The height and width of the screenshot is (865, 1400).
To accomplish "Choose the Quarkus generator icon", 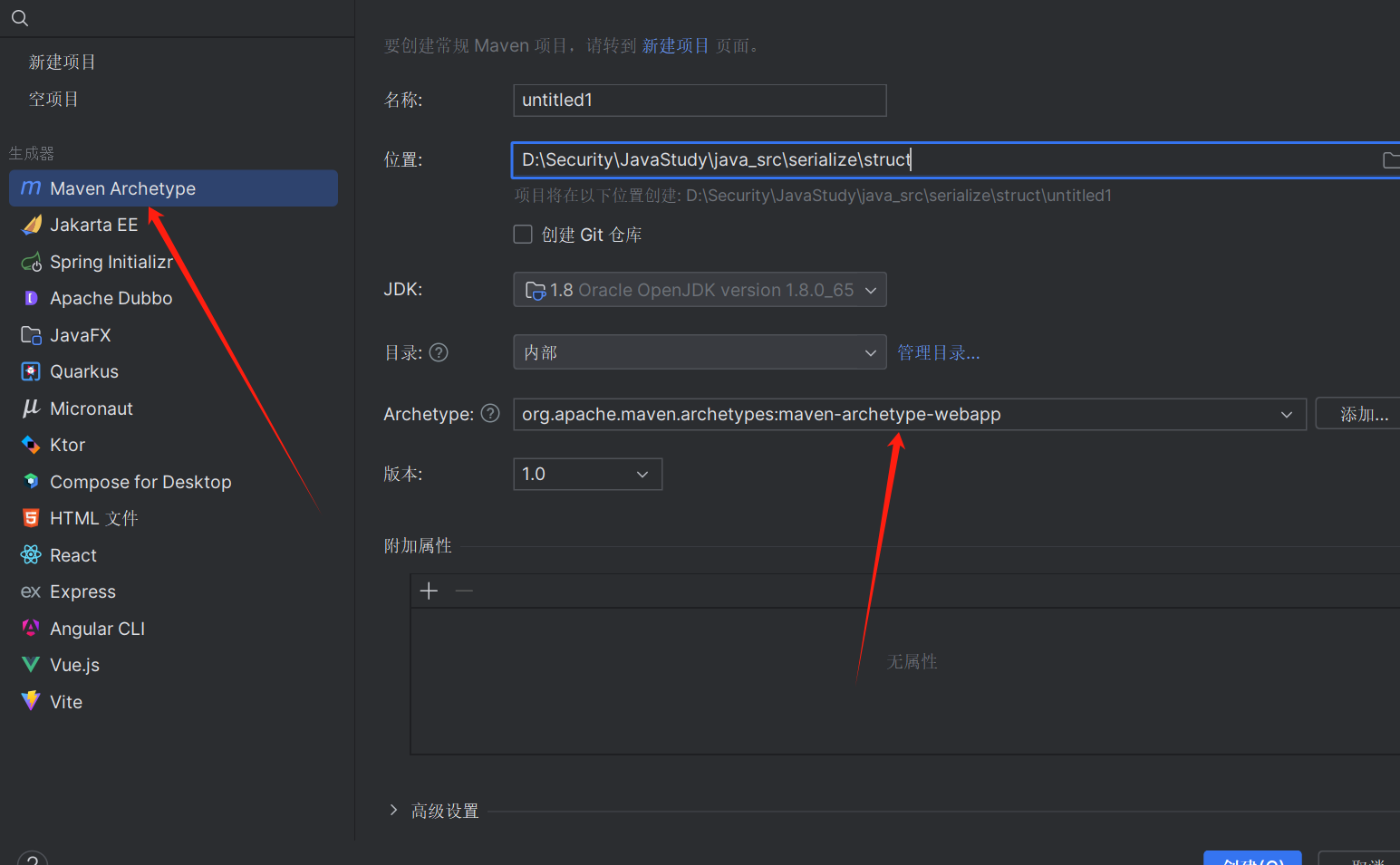I will pos(31,371).
